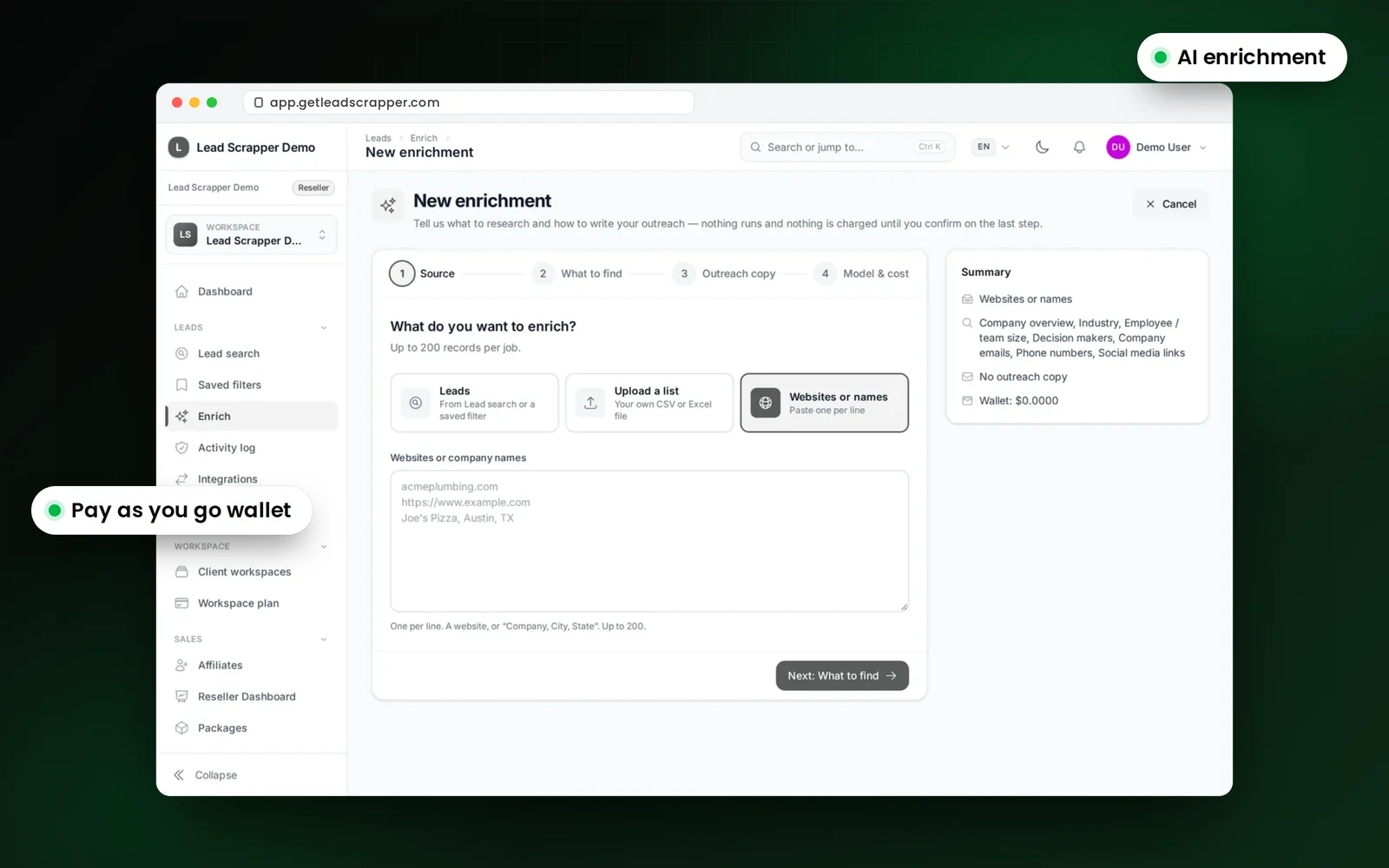Open Reseller Dashboard in sidebar
The height and width of the screenshot is (868, 1389).
coord(251,696)
